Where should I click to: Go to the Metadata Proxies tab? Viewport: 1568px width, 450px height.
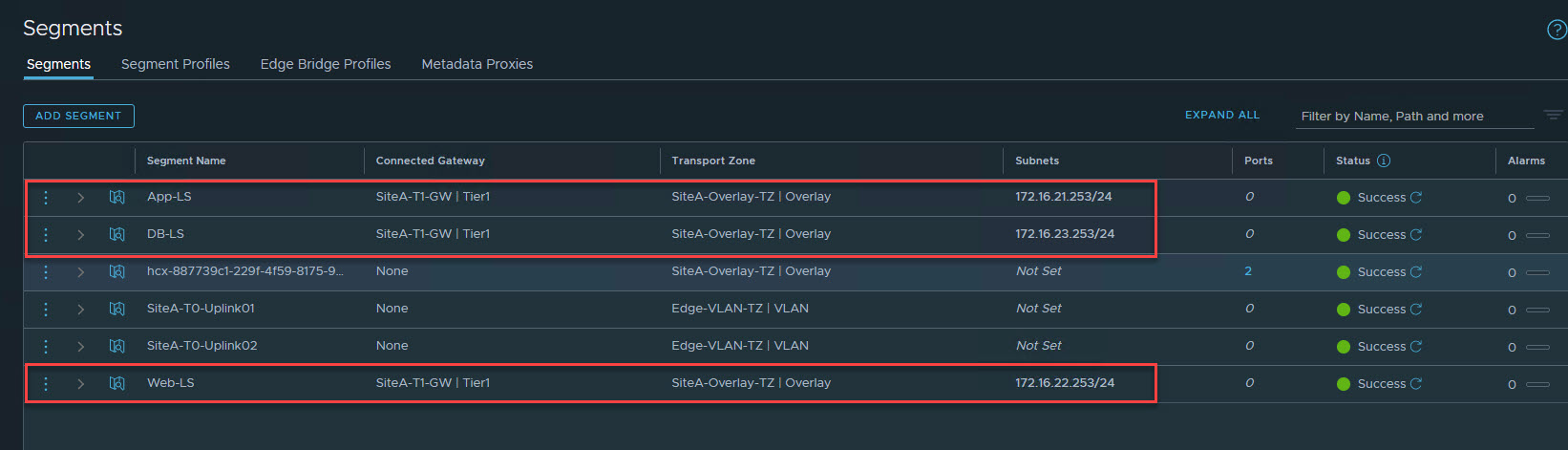(x=477, y=64)
